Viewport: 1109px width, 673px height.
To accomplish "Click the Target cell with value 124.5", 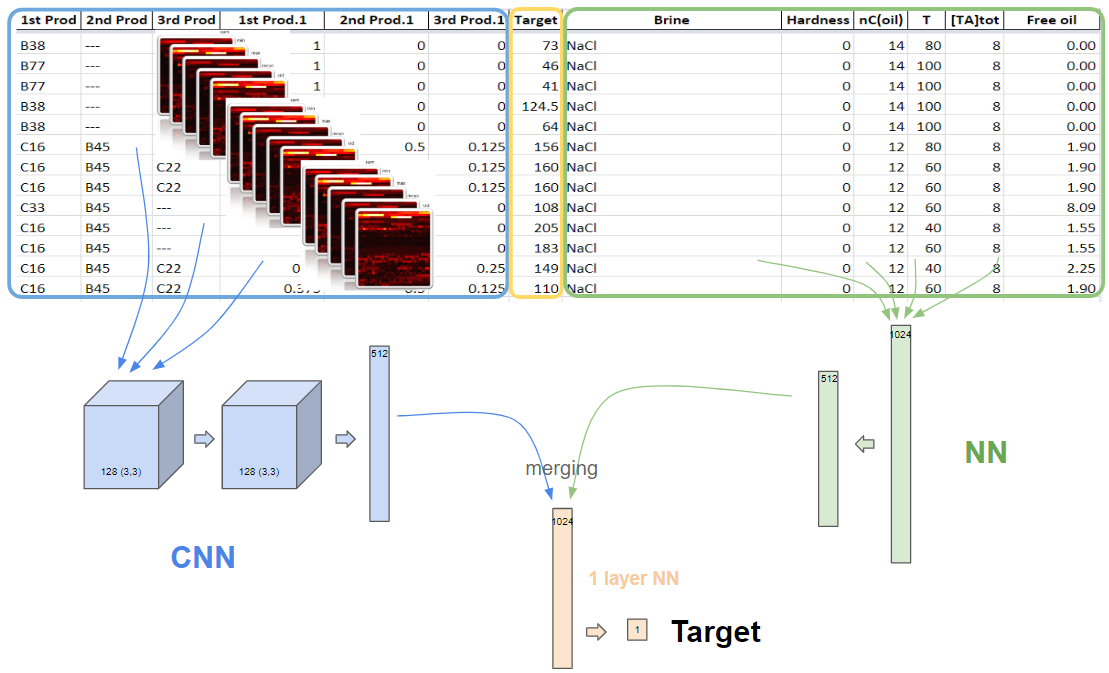I will pyautogui.click(x=535, y=106).
